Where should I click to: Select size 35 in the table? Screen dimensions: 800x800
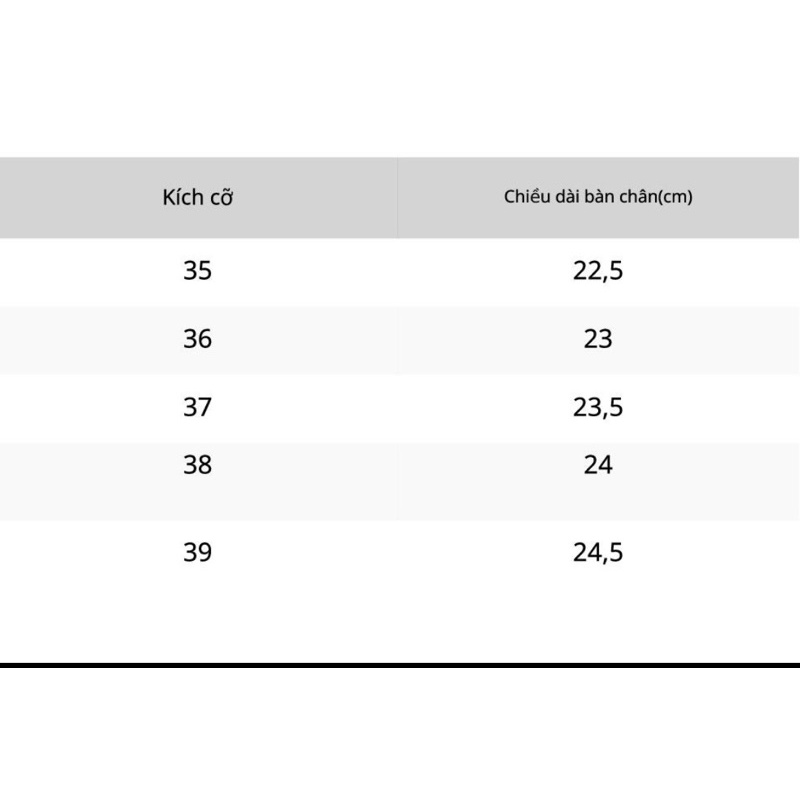(x=198, y=270)
